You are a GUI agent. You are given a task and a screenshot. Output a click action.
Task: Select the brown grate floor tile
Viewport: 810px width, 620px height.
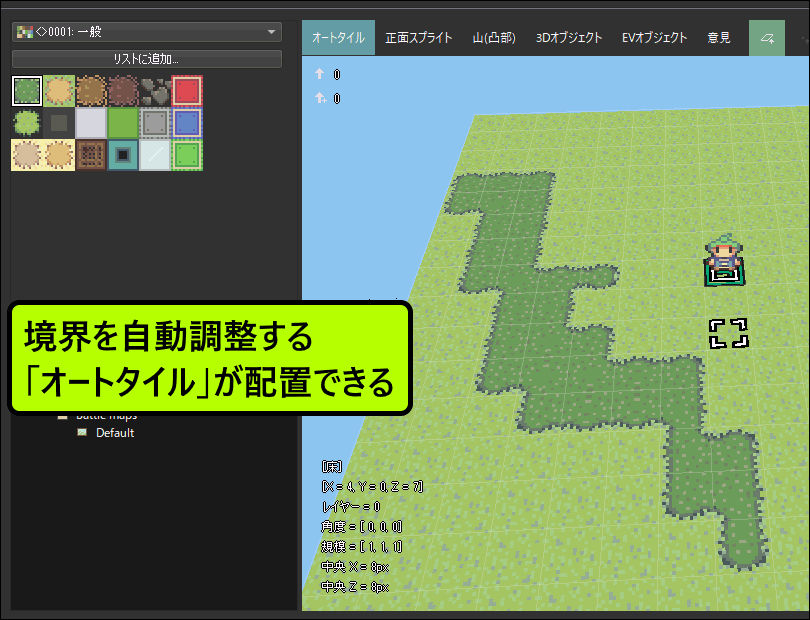point(91,155)
